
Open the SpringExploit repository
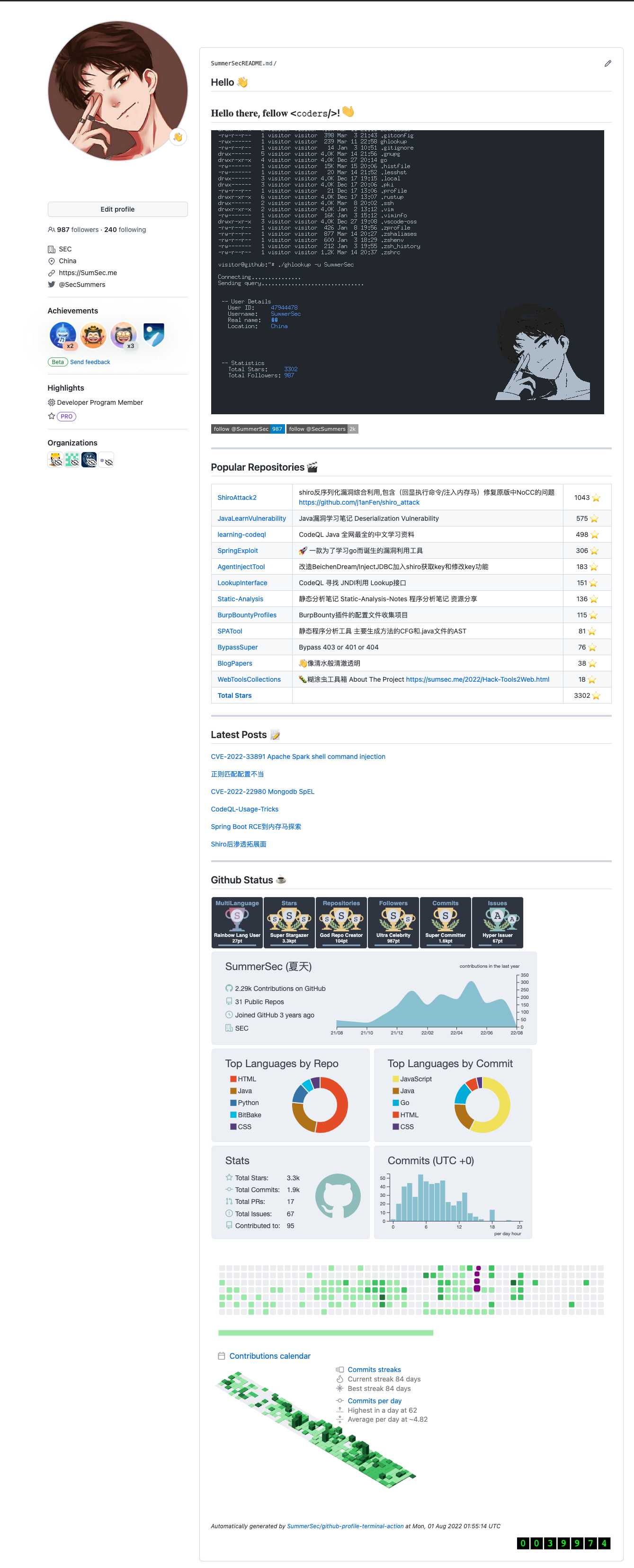click(238, 550)
